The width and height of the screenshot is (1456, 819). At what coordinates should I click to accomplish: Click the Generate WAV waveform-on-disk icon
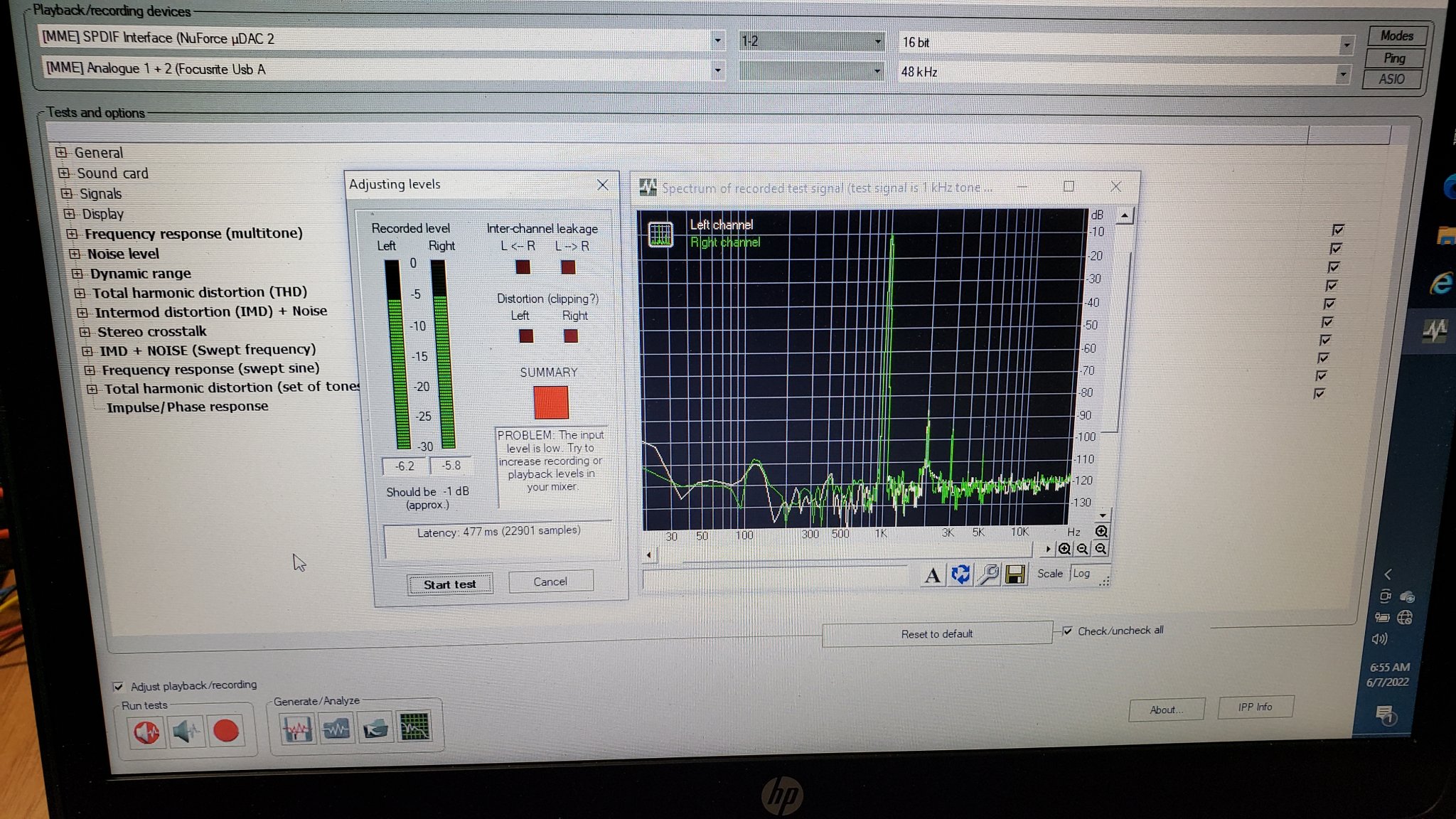297,729
